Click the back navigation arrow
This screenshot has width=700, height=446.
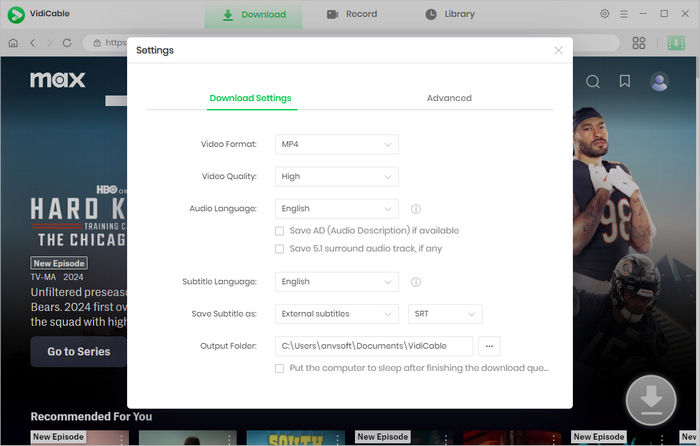point(33,43)
